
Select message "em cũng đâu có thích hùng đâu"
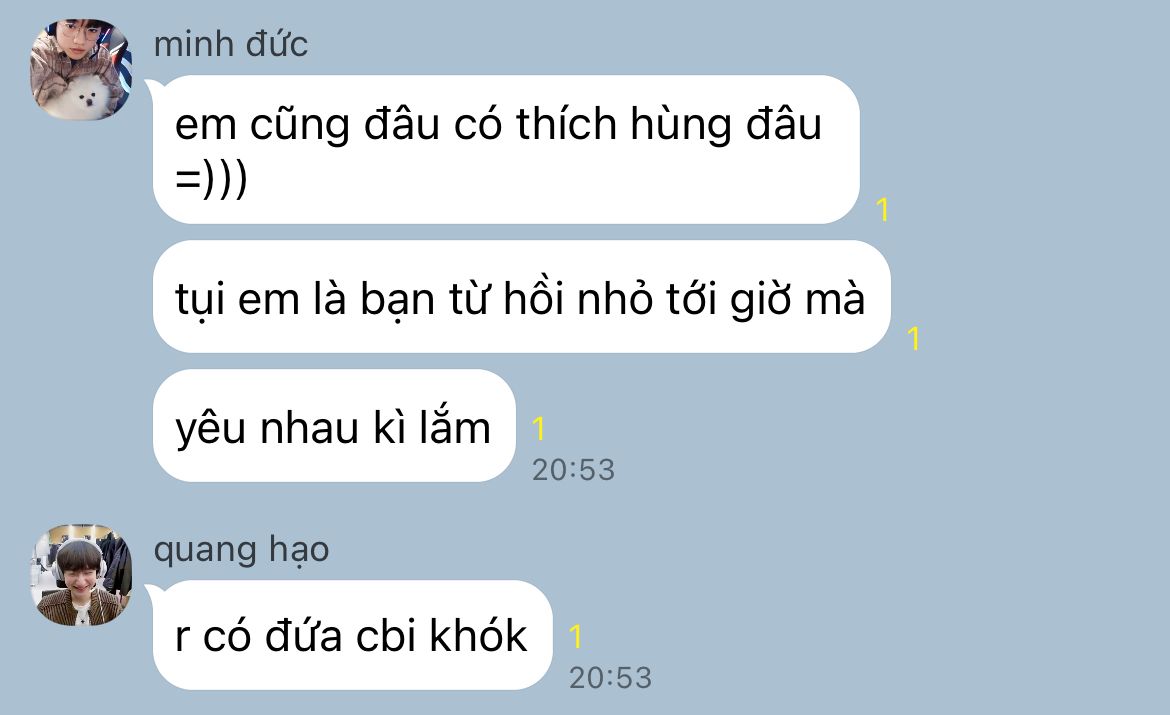click(x=506, y=149)
